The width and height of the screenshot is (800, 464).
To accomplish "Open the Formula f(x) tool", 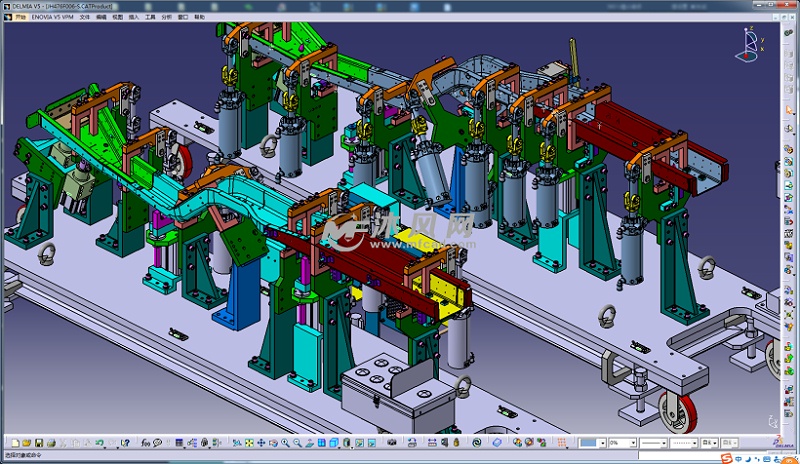I will pyautogui.click(x=144, y=443).
